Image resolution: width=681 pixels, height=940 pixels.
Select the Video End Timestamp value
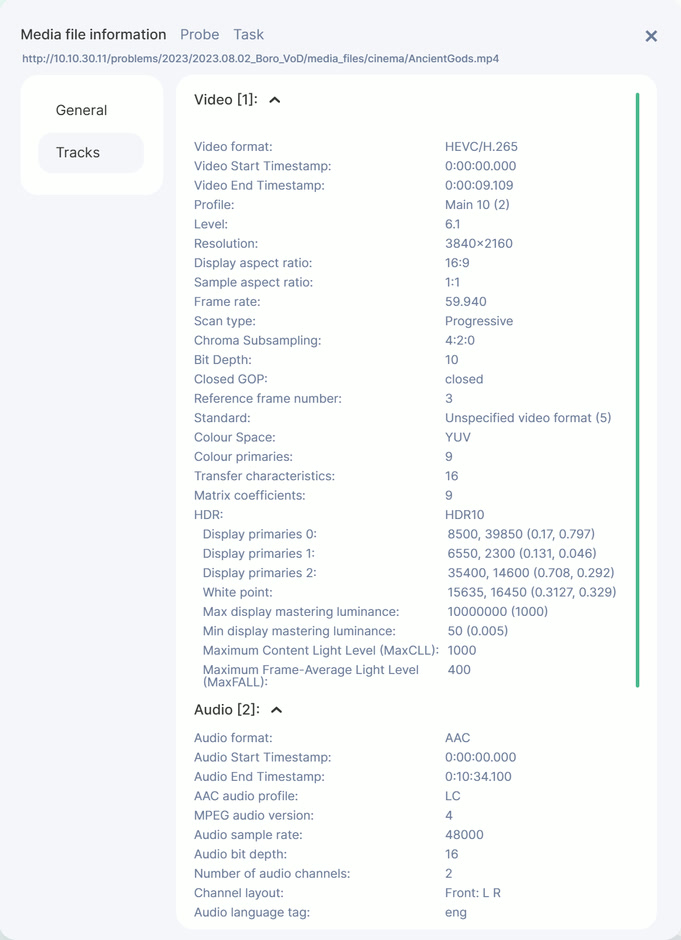point(480,186)
